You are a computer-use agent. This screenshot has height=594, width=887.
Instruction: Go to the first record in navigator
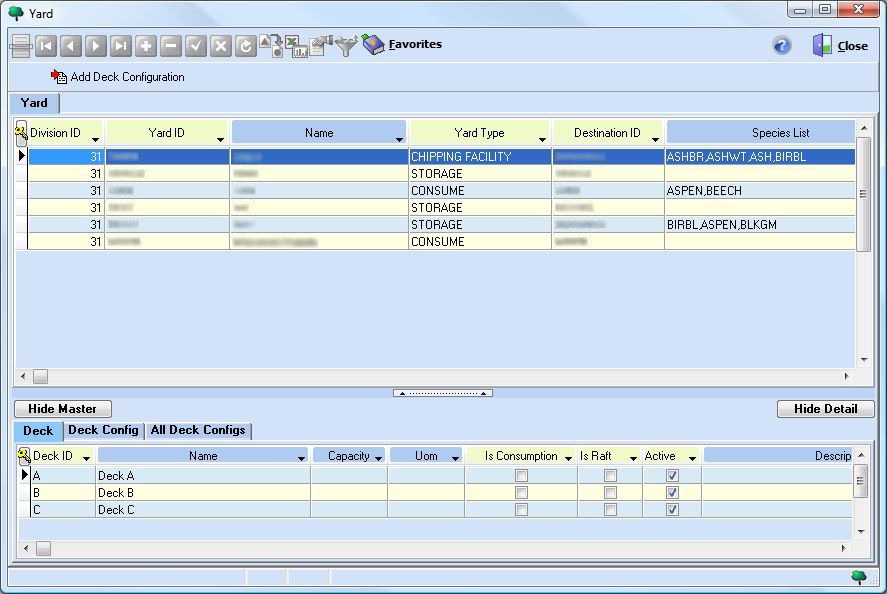click(46, 46)
